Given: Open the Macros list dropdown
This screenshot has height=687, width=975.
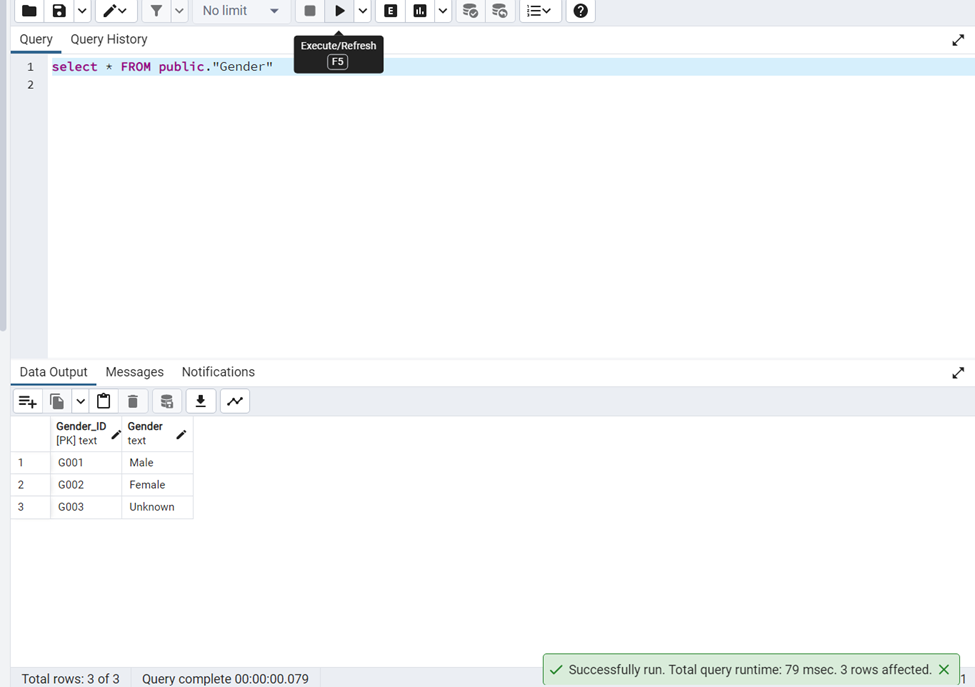Looking at the screenshot, I should click(x=540, y=11).
